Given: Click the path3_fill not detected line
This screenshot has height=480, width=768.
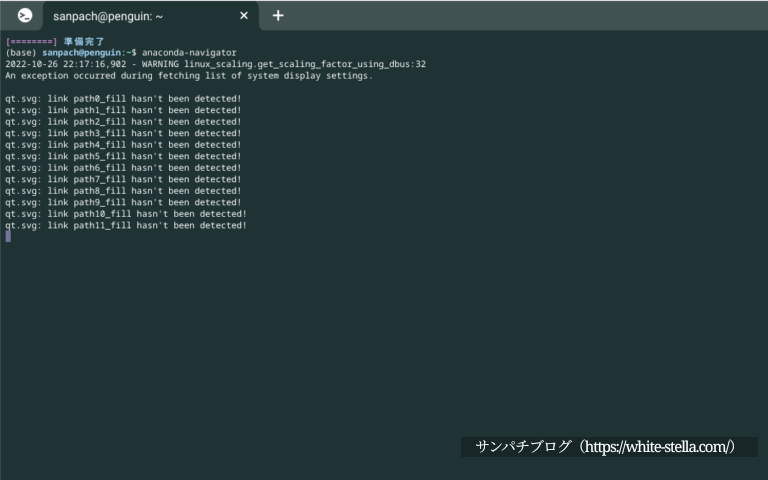Looking at the screenshot, I should point(123,133).
